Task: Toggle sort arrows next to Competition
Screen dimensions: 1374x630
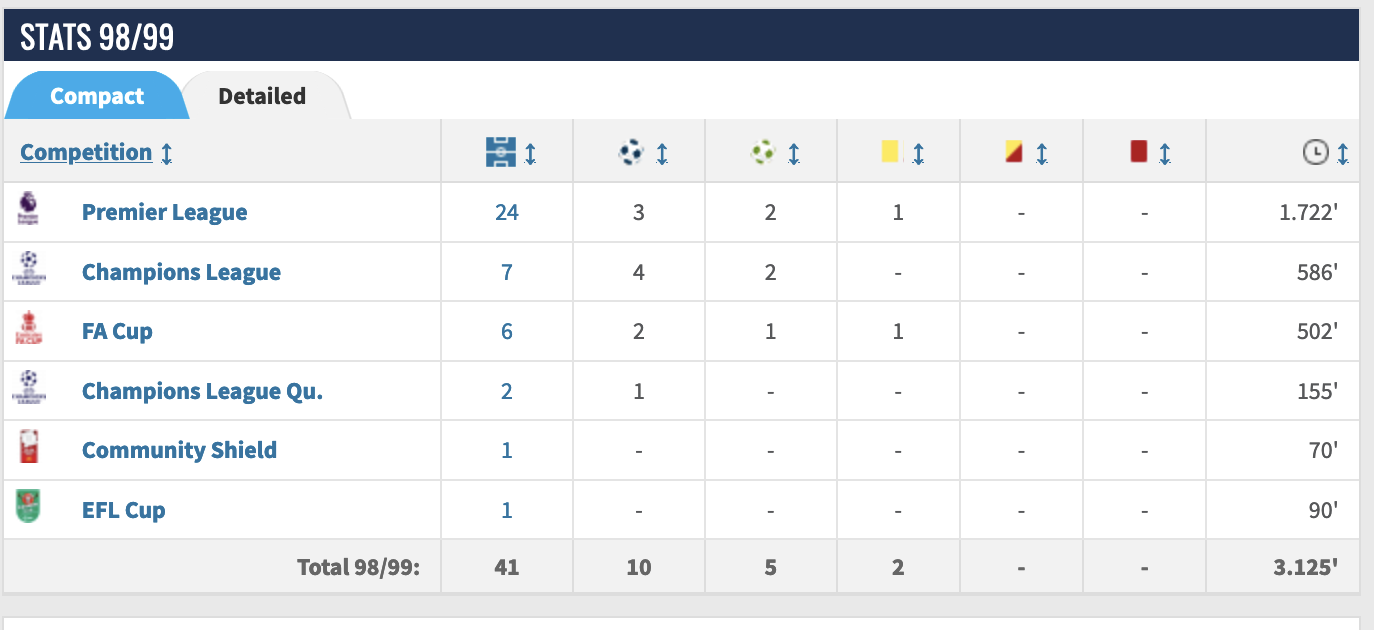Action: point(167,154)
